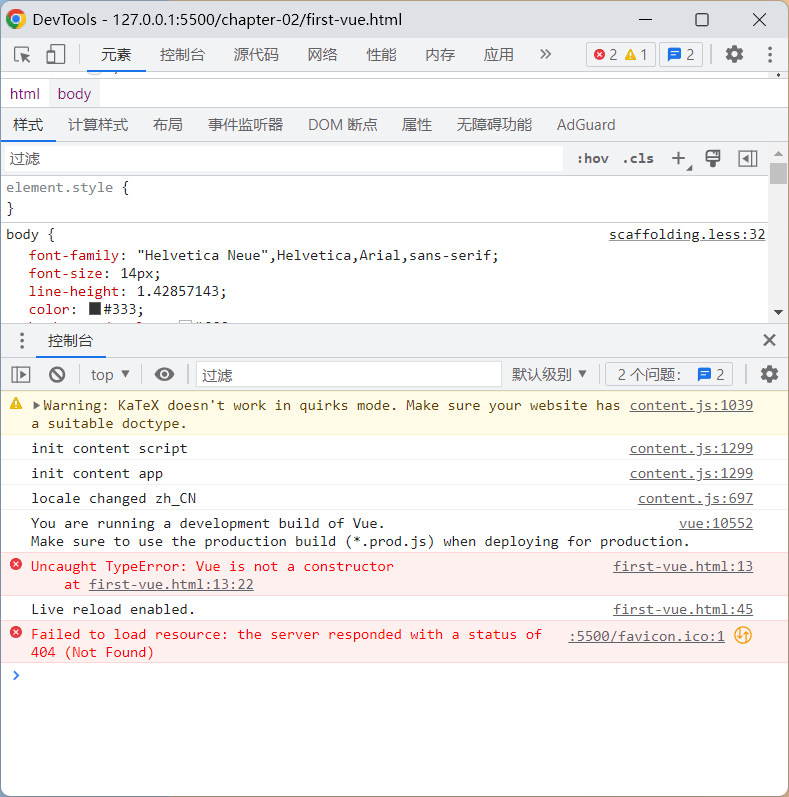The image size is (789, 797).
Task: Open the more tabs chevron
Action: [545, 54]
